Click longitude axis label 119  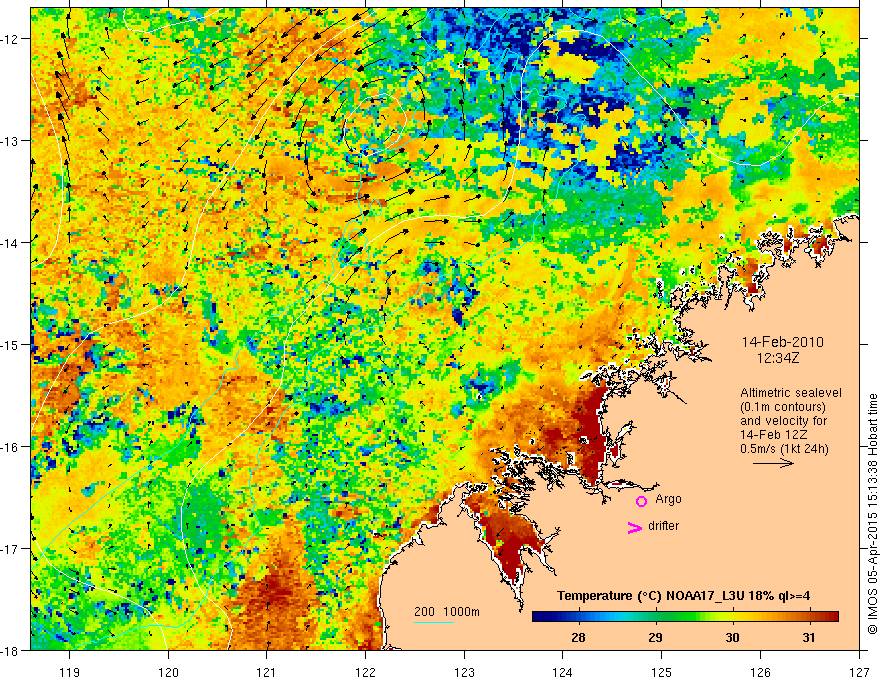pyautogui.click(x=70, y=672)
